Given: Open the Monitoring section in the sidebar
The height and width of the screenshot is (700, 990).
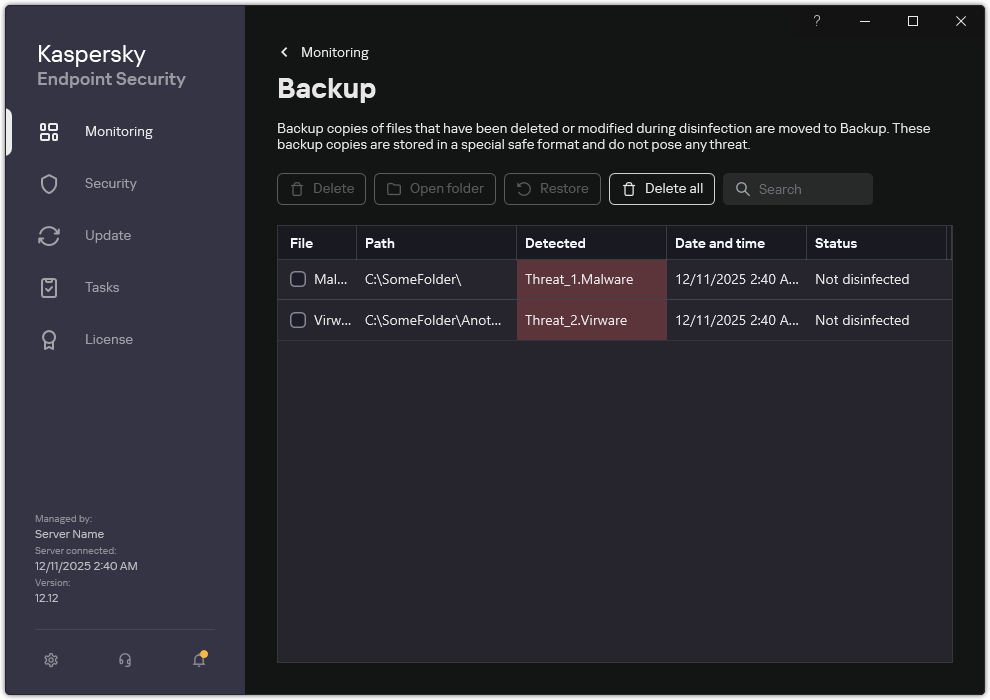Looking at the screenshot, I should pos(118,131).
